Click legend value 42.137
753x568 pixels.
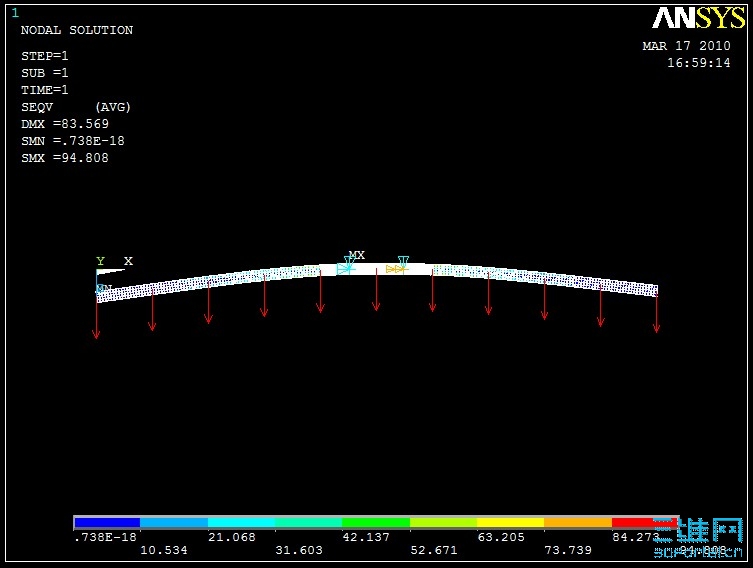click(x=366, y=537)
